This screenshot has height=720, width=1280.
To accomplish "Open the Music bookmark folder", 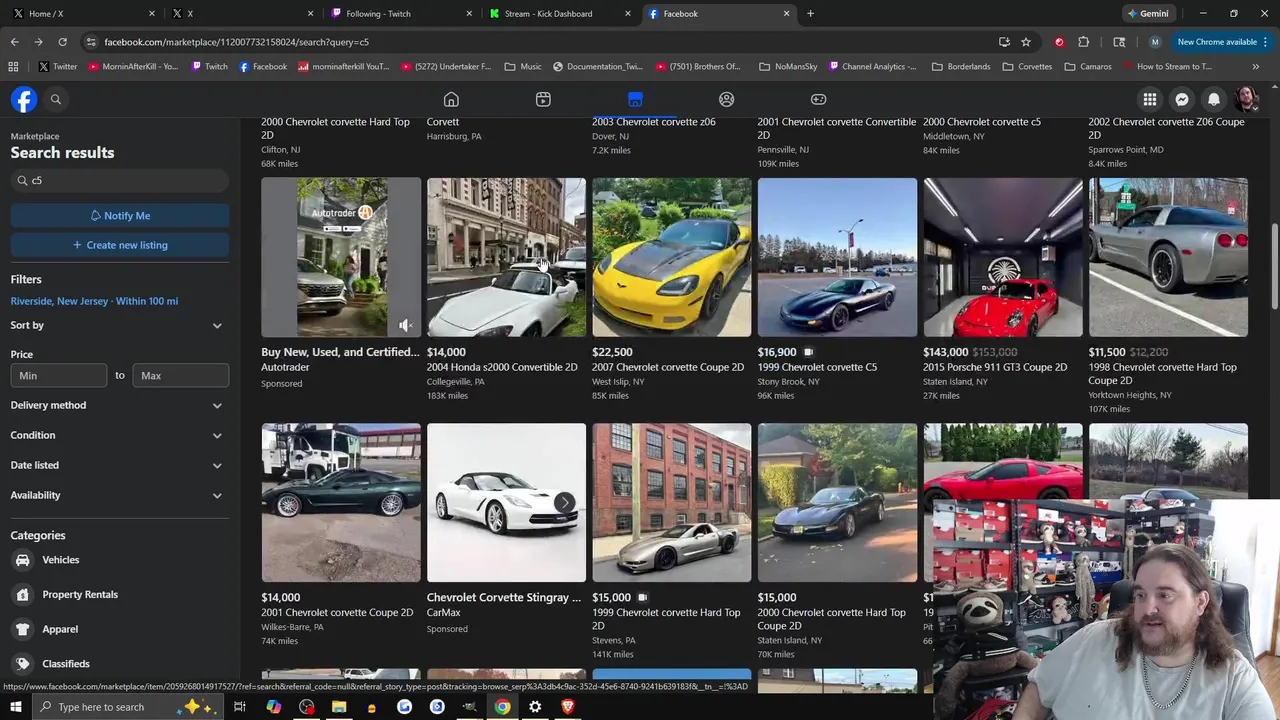I will pos(523,67).
